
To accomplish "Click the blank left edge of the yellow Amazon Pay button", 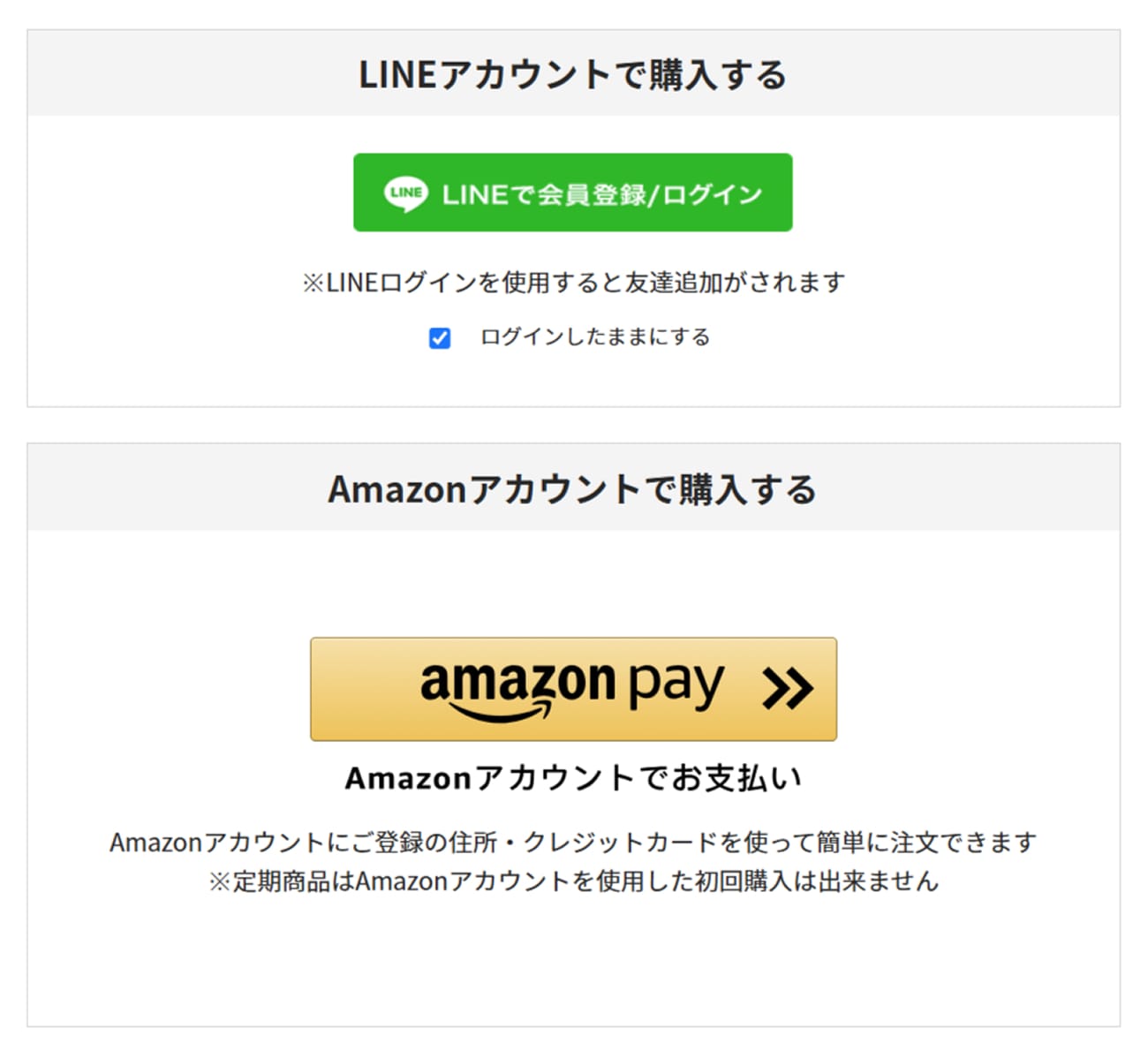I will click(x=353, y=689).
